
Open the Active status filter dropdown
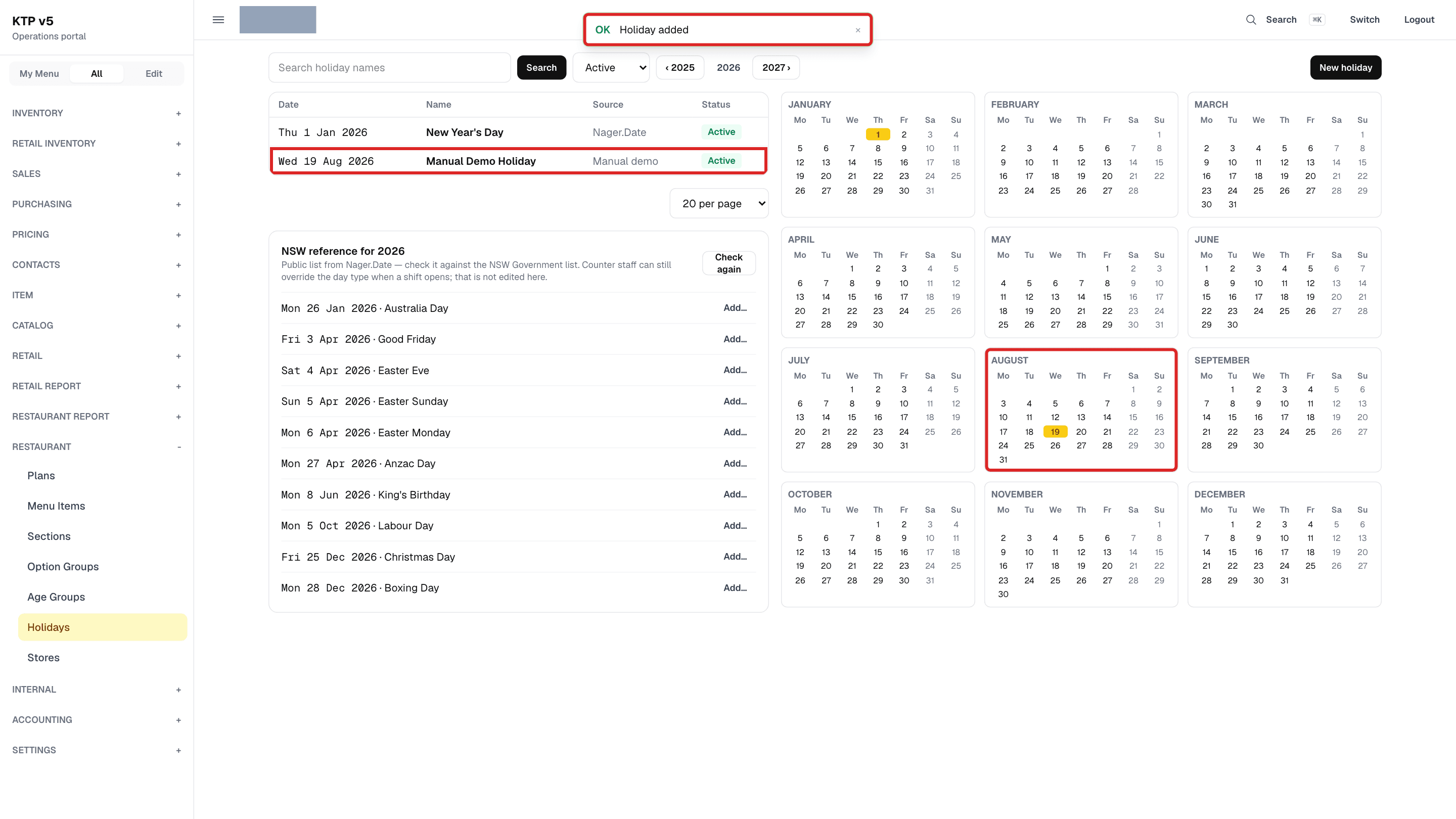(x=611, y=68)
